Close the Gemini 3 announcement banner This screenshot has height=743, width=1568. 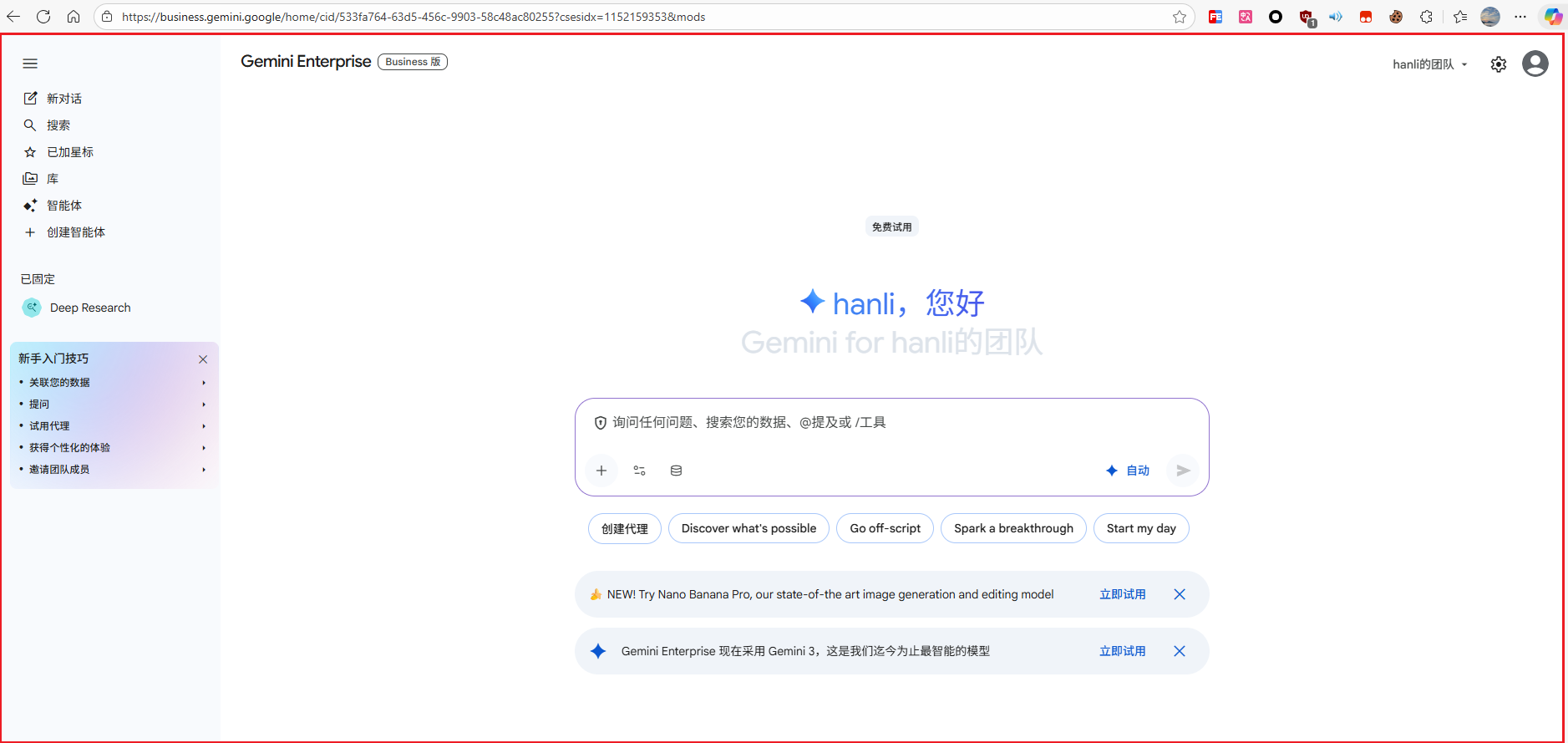(1180, 651)
